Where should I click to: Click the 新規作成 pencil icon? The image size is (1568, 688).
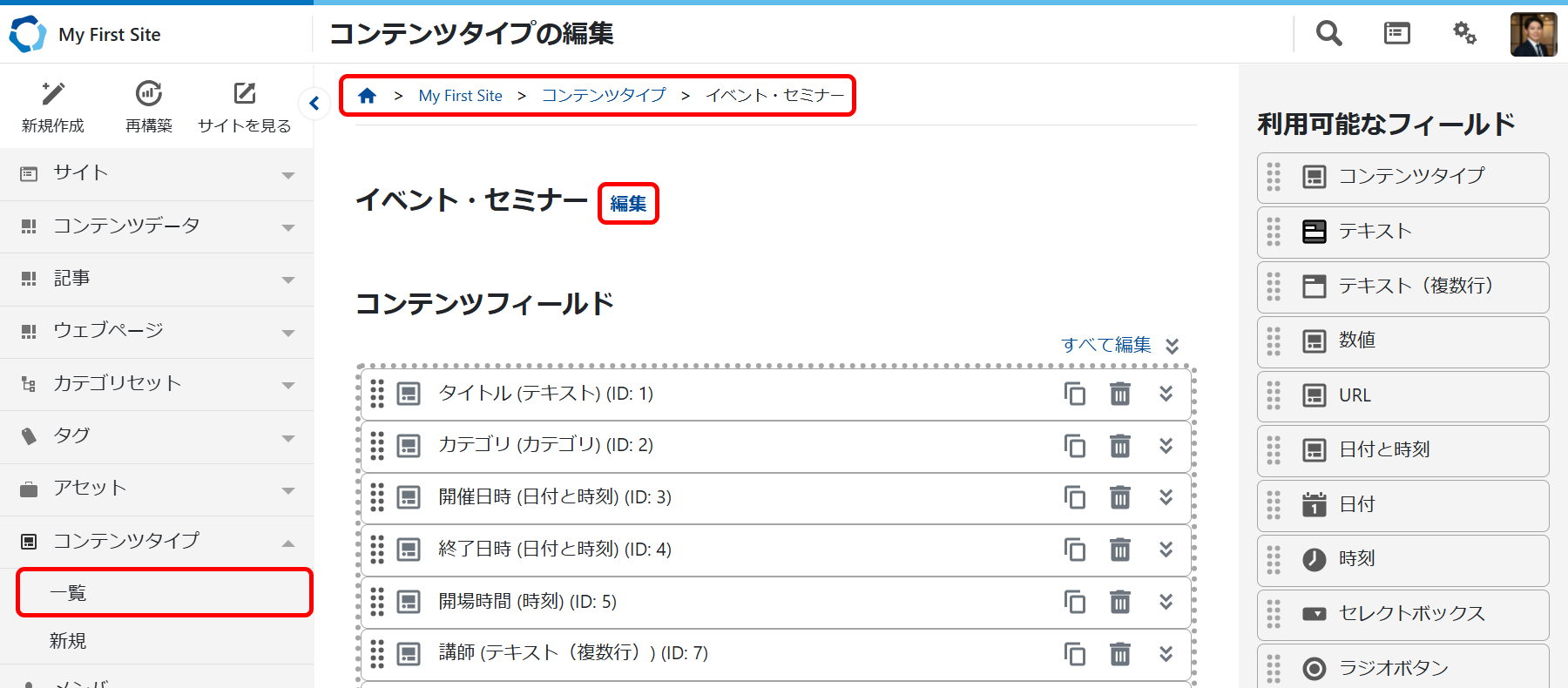[x=53, y=94]
